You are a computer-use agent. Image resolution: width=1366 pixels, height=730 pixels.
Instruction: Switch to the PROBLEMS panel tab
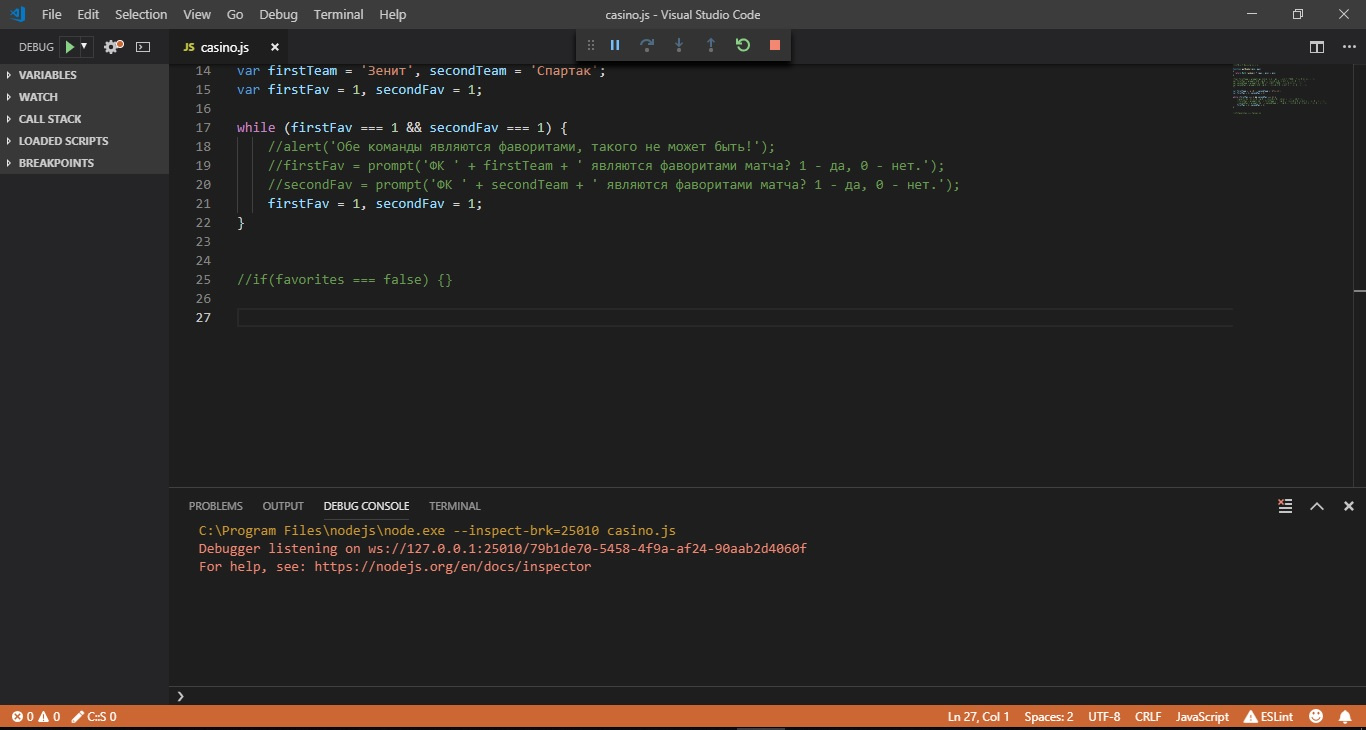tap(216, 506)
